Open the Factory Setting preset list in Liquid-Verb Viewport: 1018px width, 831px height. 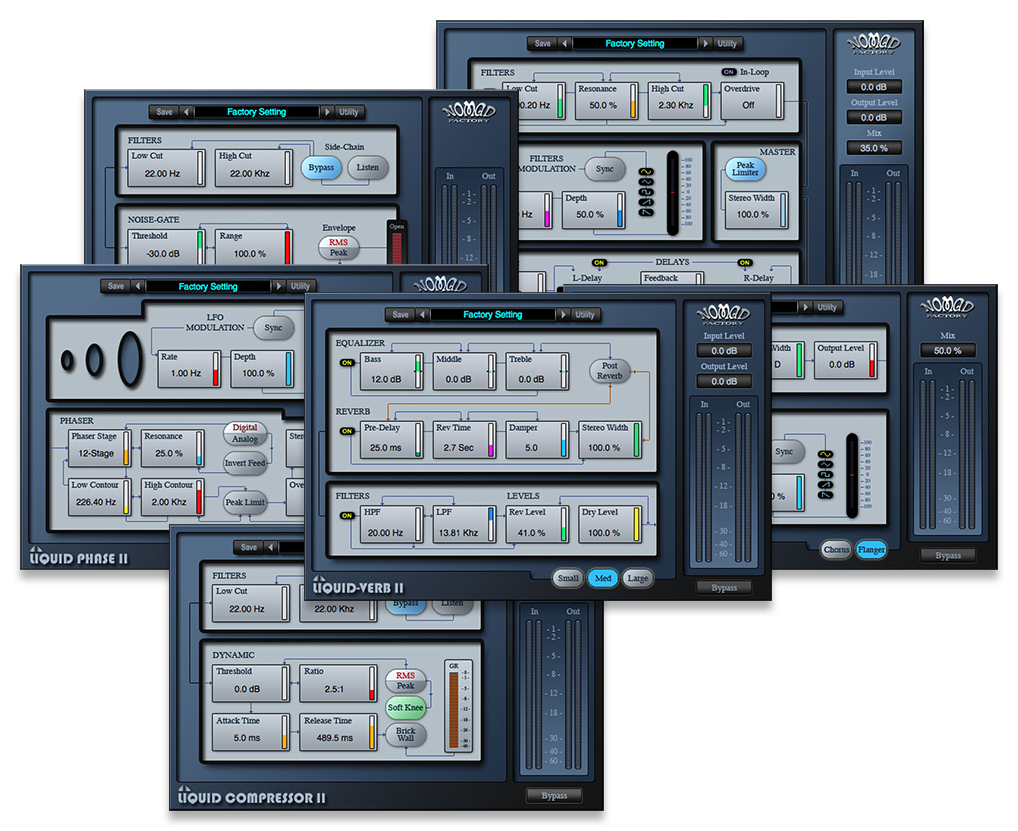(492, 315)
